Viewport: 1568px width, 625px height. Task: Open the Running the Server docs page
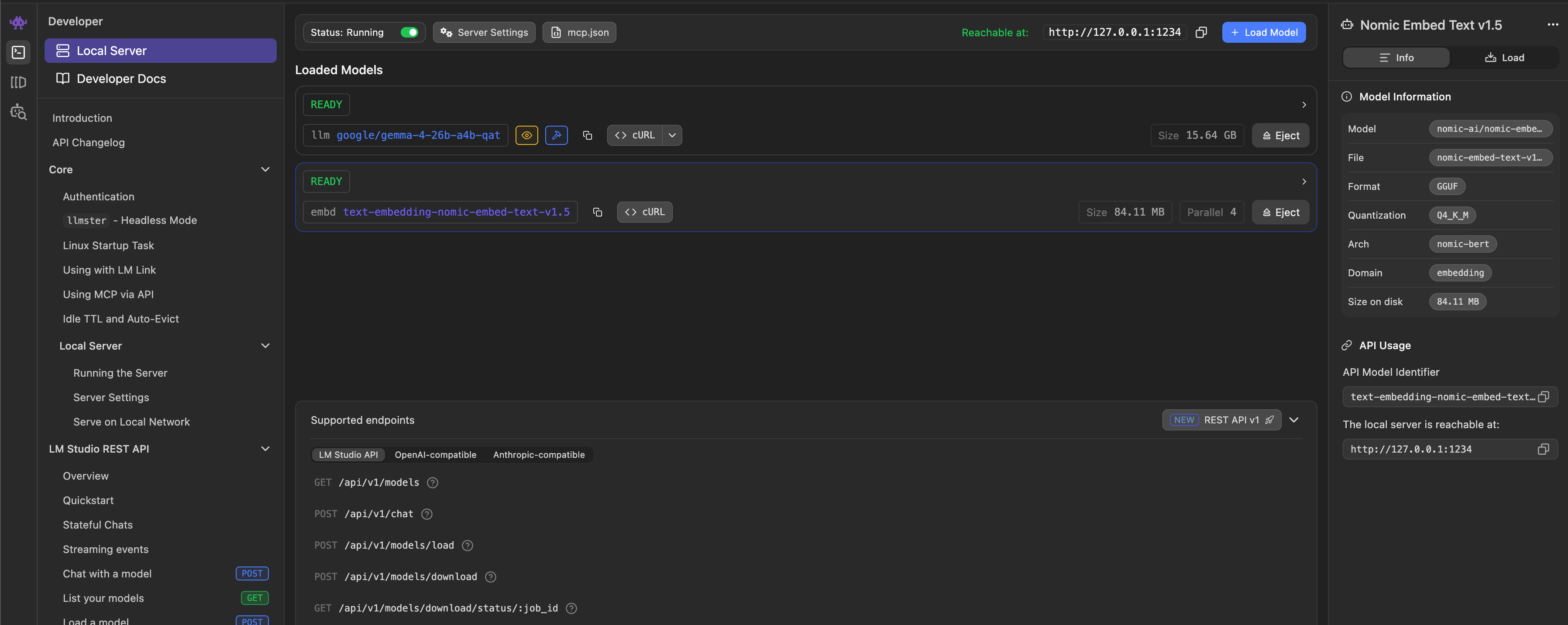point(120,373)
